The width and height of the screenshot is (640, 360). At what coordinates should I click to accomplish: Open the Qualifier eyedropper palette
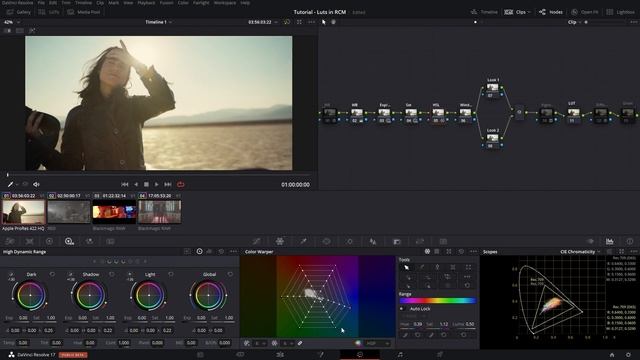point(303,241)
